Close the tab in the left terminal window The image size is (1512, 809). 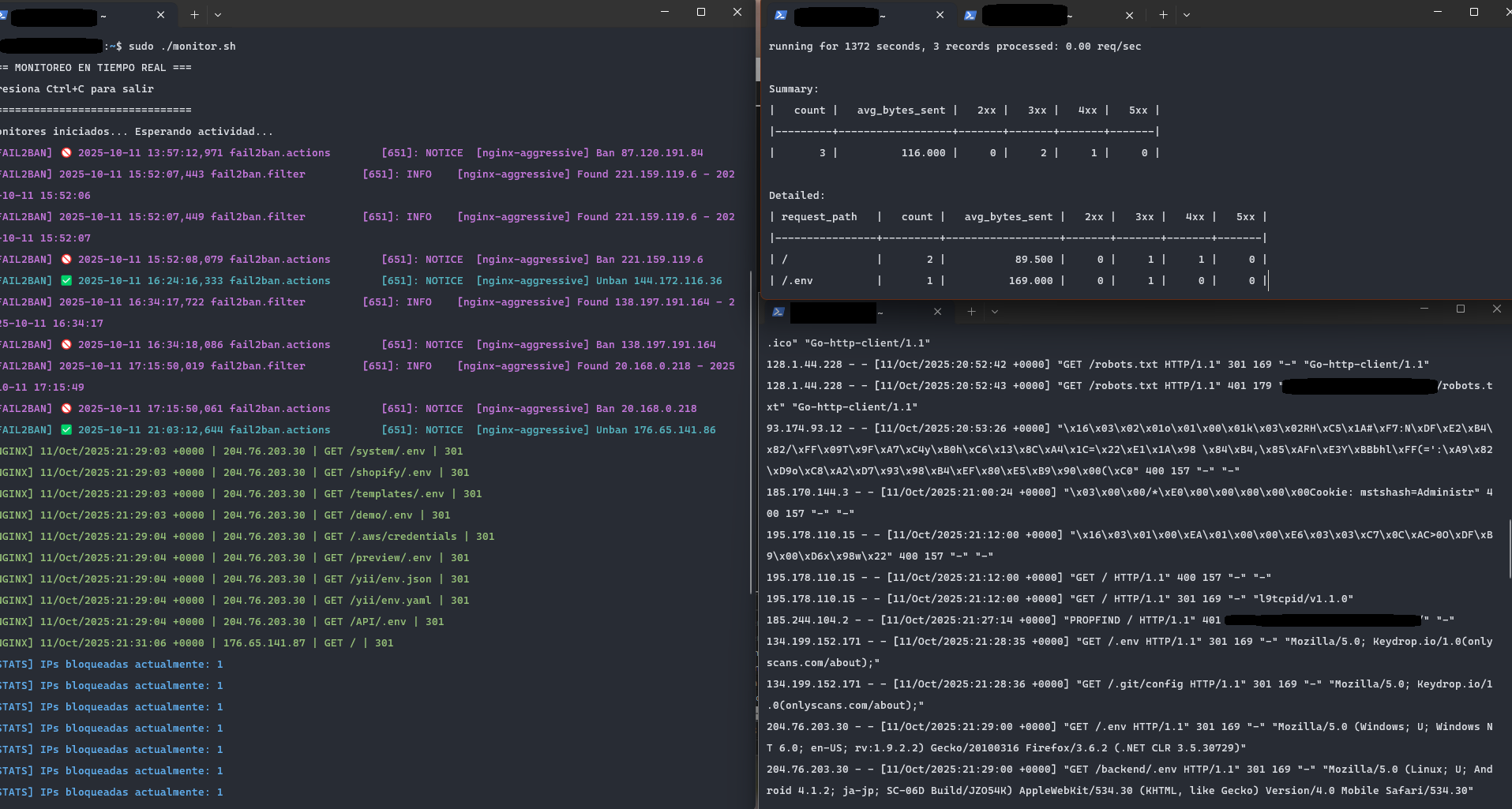[160, 15]
